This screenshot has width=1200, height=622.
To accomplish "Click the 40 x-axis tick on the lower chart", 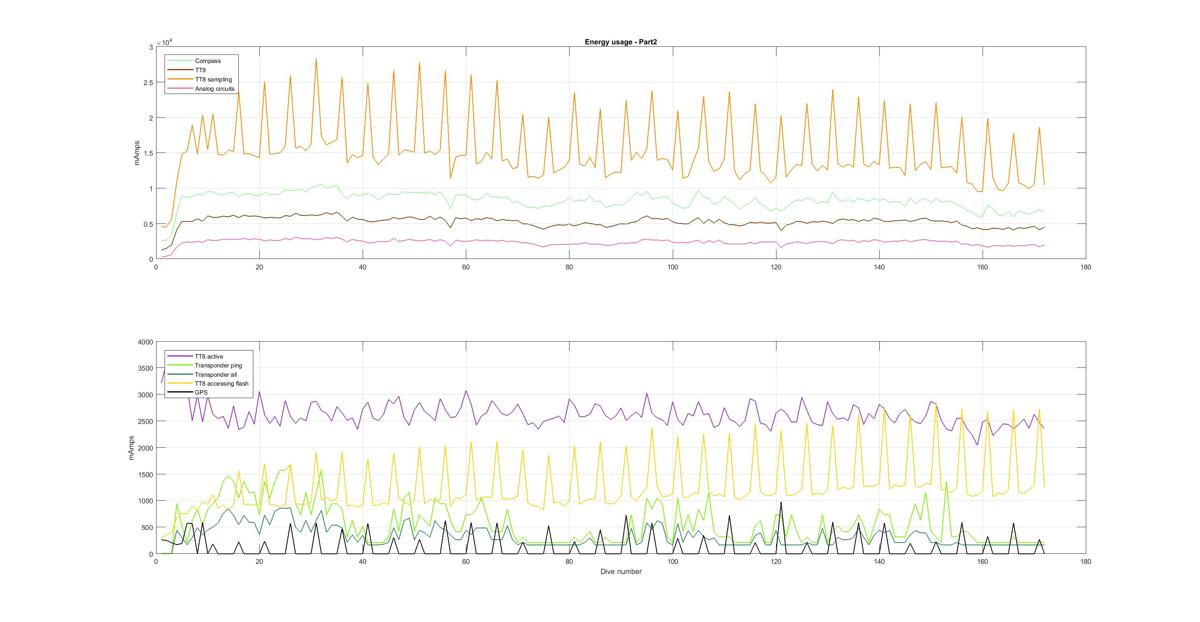I will pos(362,562).
